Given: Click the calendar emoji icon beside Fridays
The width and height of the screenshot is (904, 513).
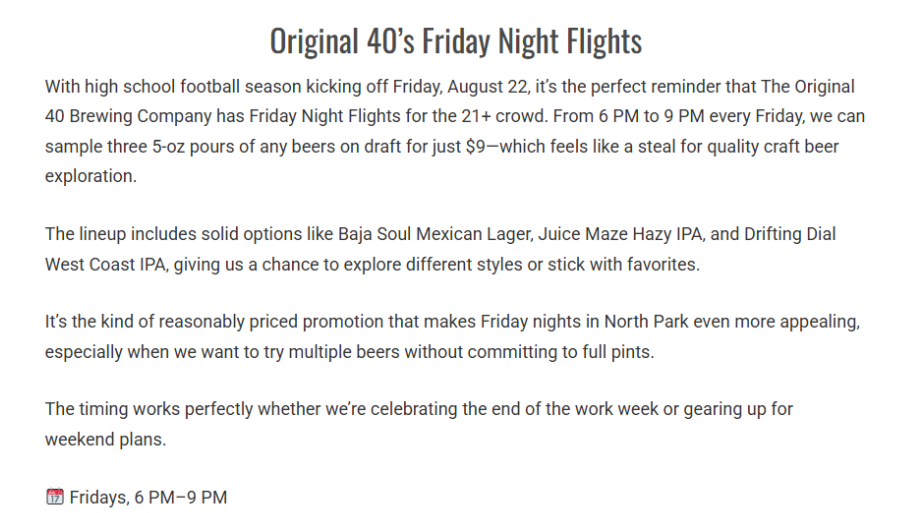Looking at the screenshot, I should [55, 496].
